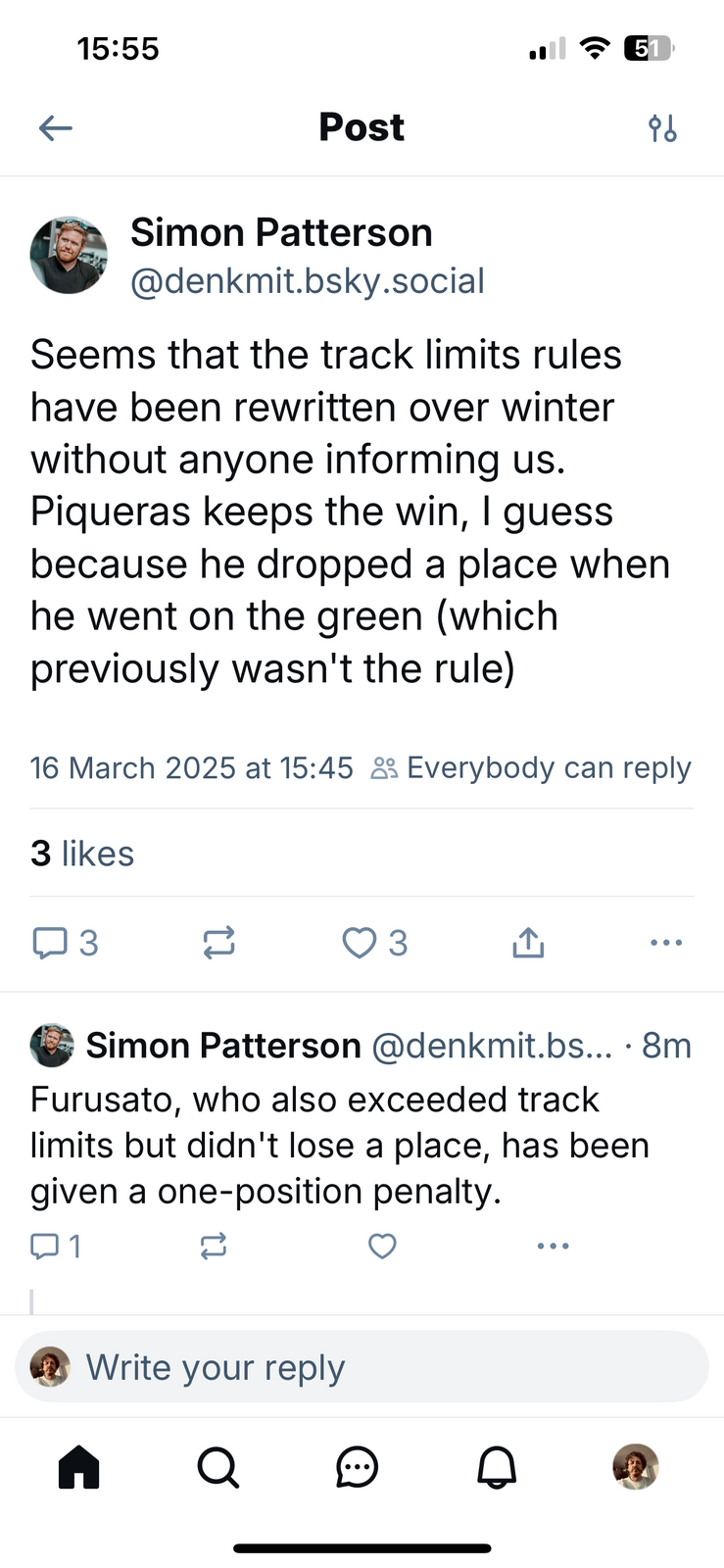Viewport: 724px width, 1568px height.
Task: Open @denkmit.bsky.social handle link
Action: (308, 281)
